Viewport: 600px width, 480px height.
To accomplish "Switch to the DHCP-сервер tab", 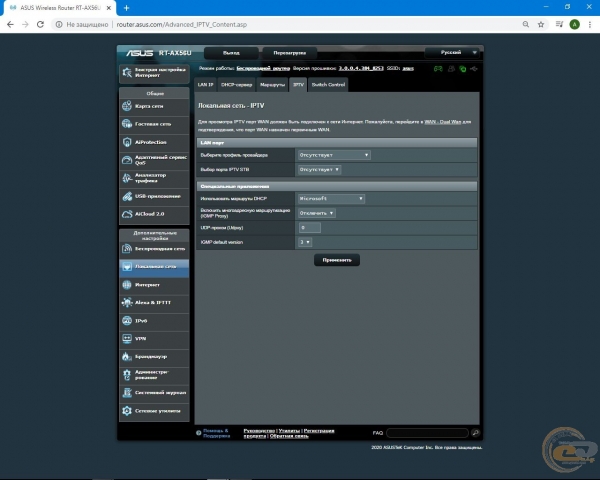I will click(236, 85).
